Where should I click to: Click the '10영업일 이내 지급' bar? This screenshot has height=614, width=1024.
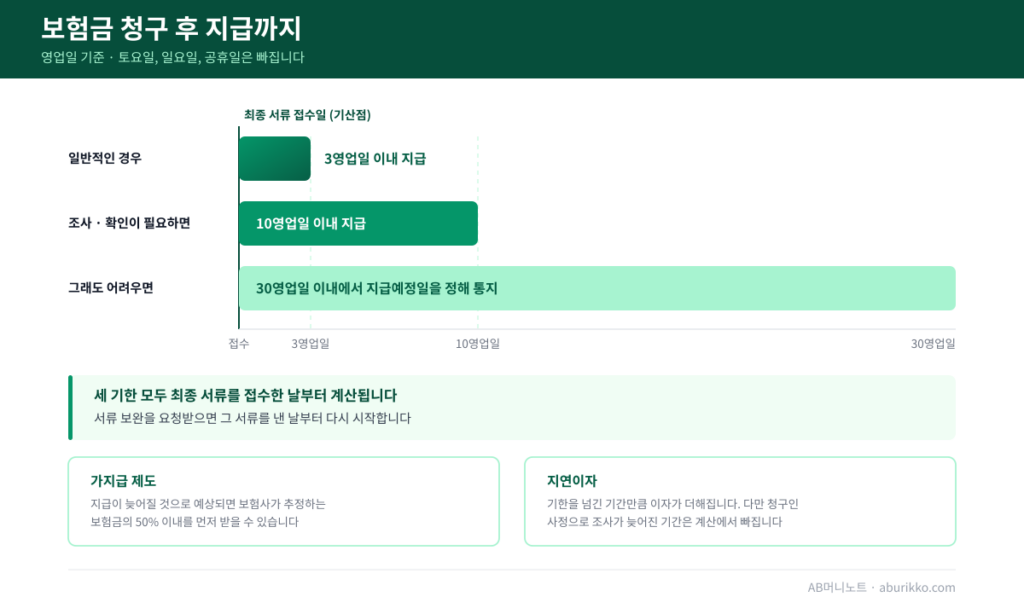(359, 223)
